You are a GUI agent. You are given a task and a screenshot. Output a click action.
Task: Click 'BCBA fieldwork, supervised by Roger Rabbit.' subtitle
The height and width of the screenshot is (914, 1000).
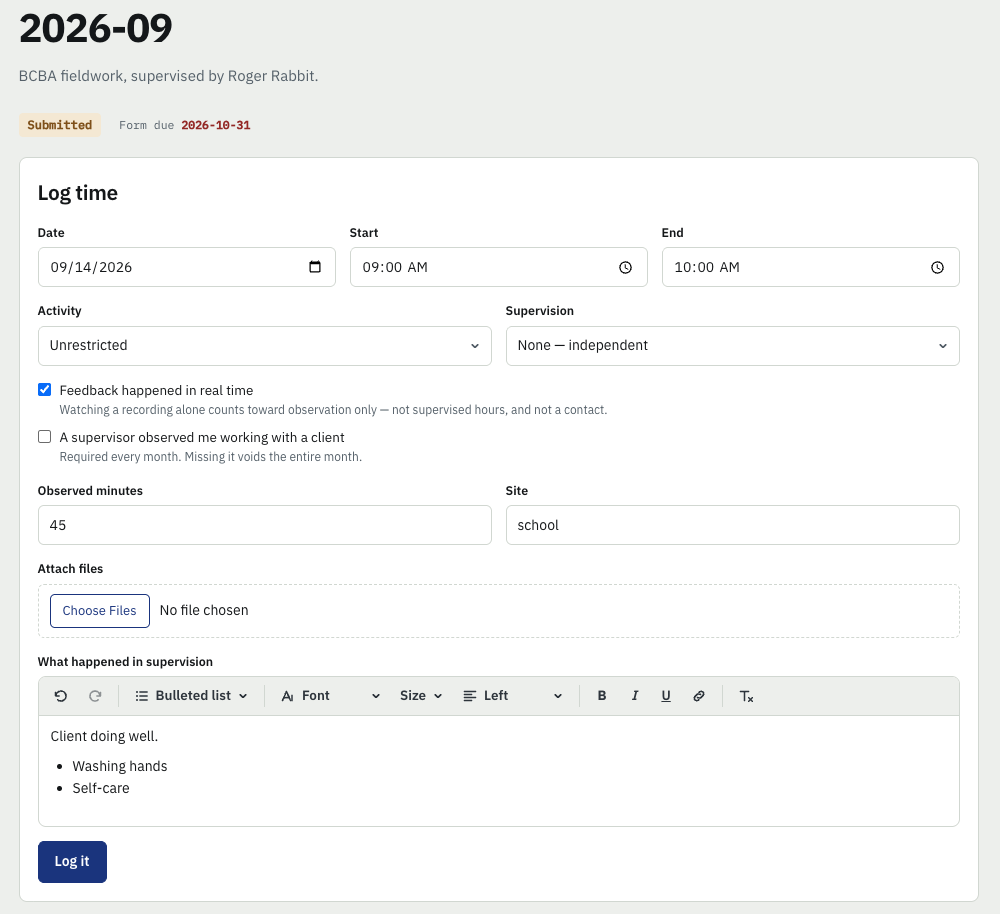coord(168,76)
